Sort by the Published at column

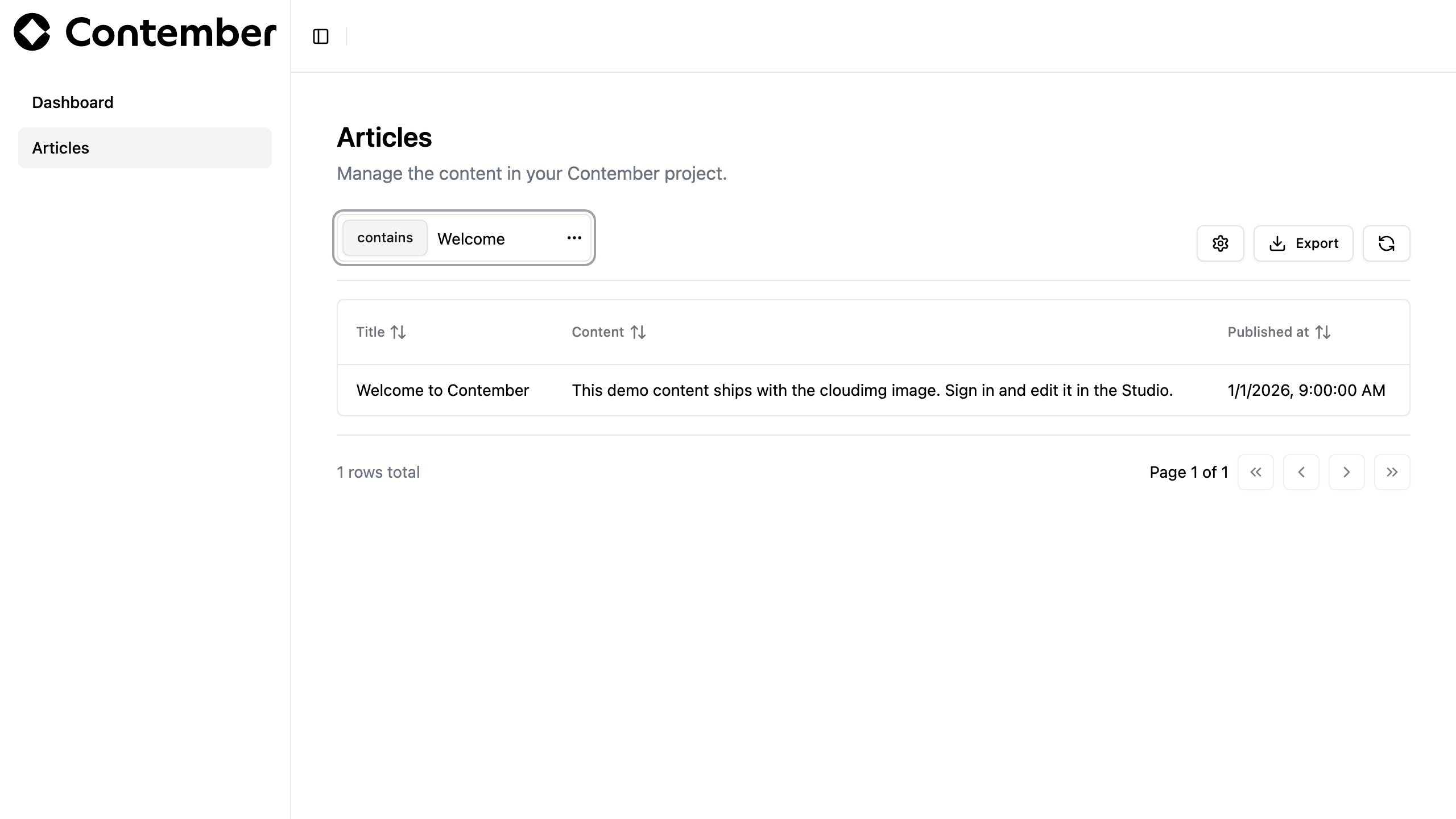pos(1279,332)
